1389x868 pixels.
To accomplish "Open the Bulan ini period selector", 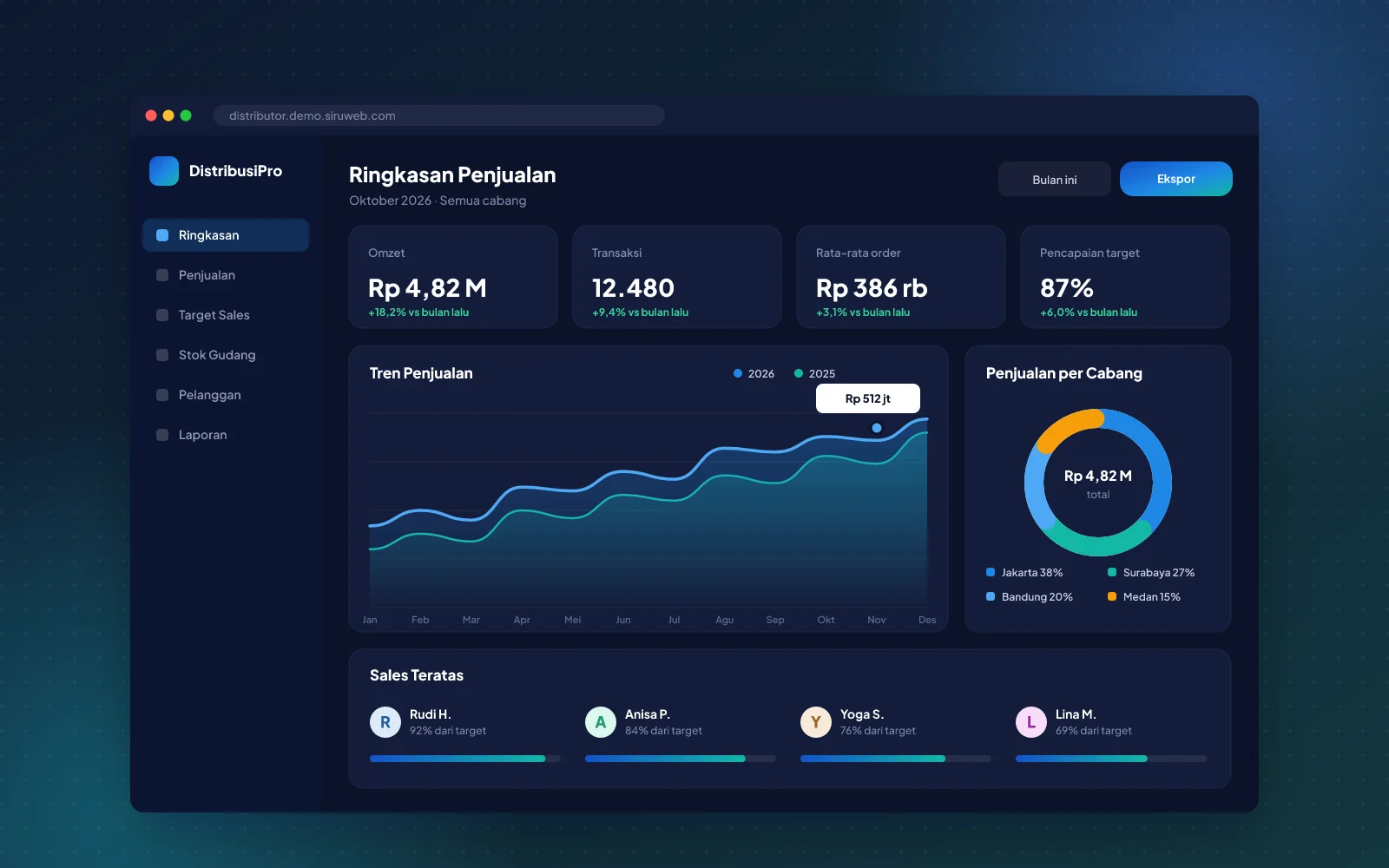I will point(1055,179).
